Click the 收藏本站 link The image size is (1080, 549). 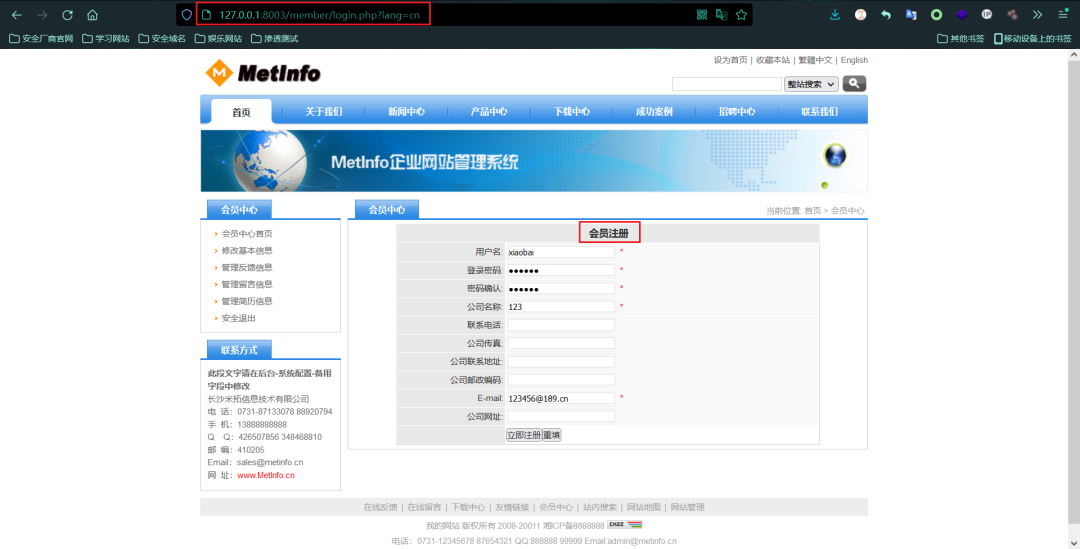click(x=773, y=60)
